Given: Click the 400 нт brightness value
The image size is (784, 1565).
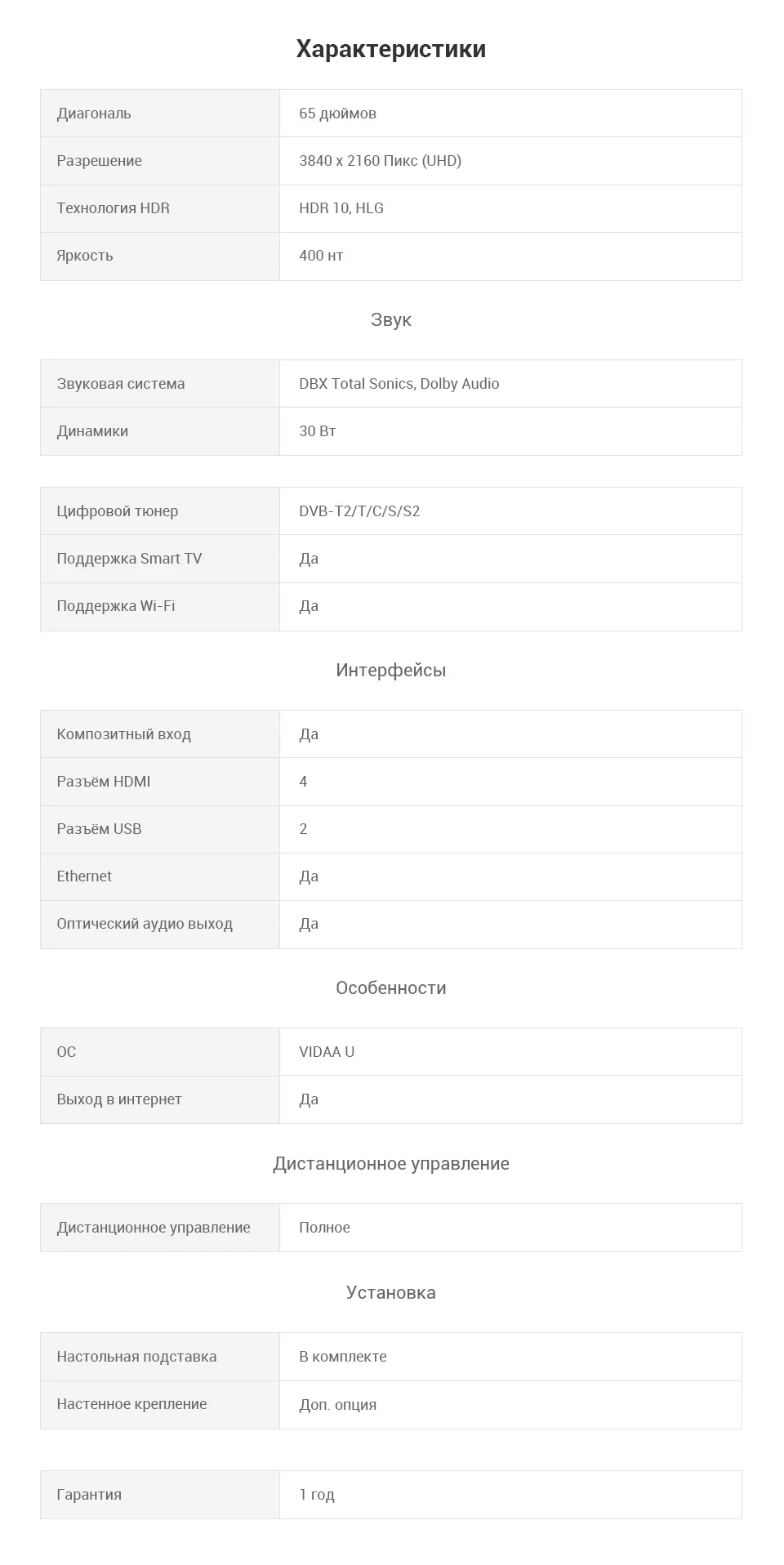Looking at the screenshot, I should (321, 256).
